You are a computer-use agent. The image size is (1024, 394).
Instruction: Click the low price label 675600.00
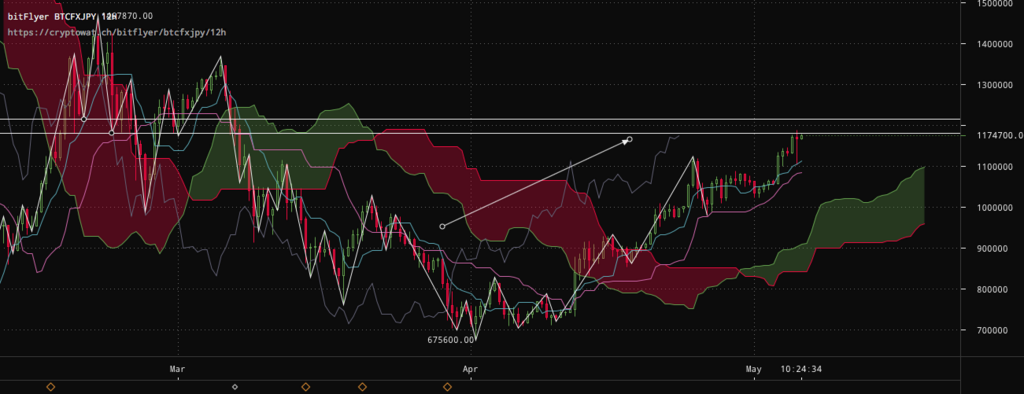(x=451, y=340)
